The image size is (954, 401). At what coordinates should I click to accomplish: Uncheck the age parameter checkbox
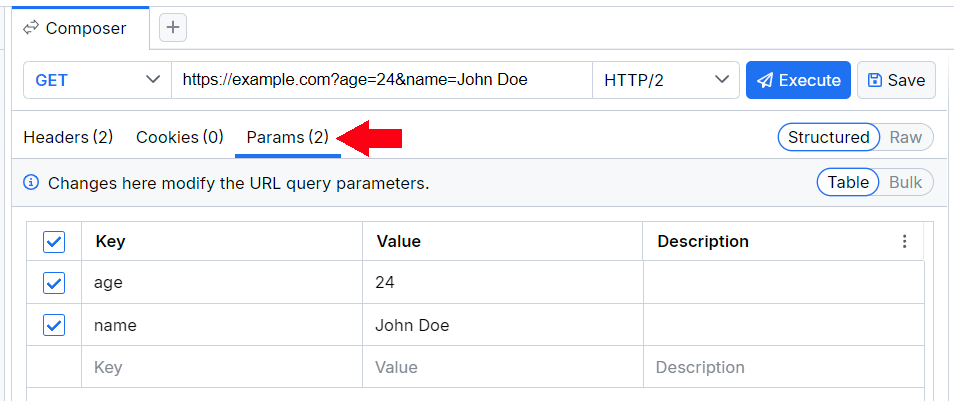click(x=54, y=283)
